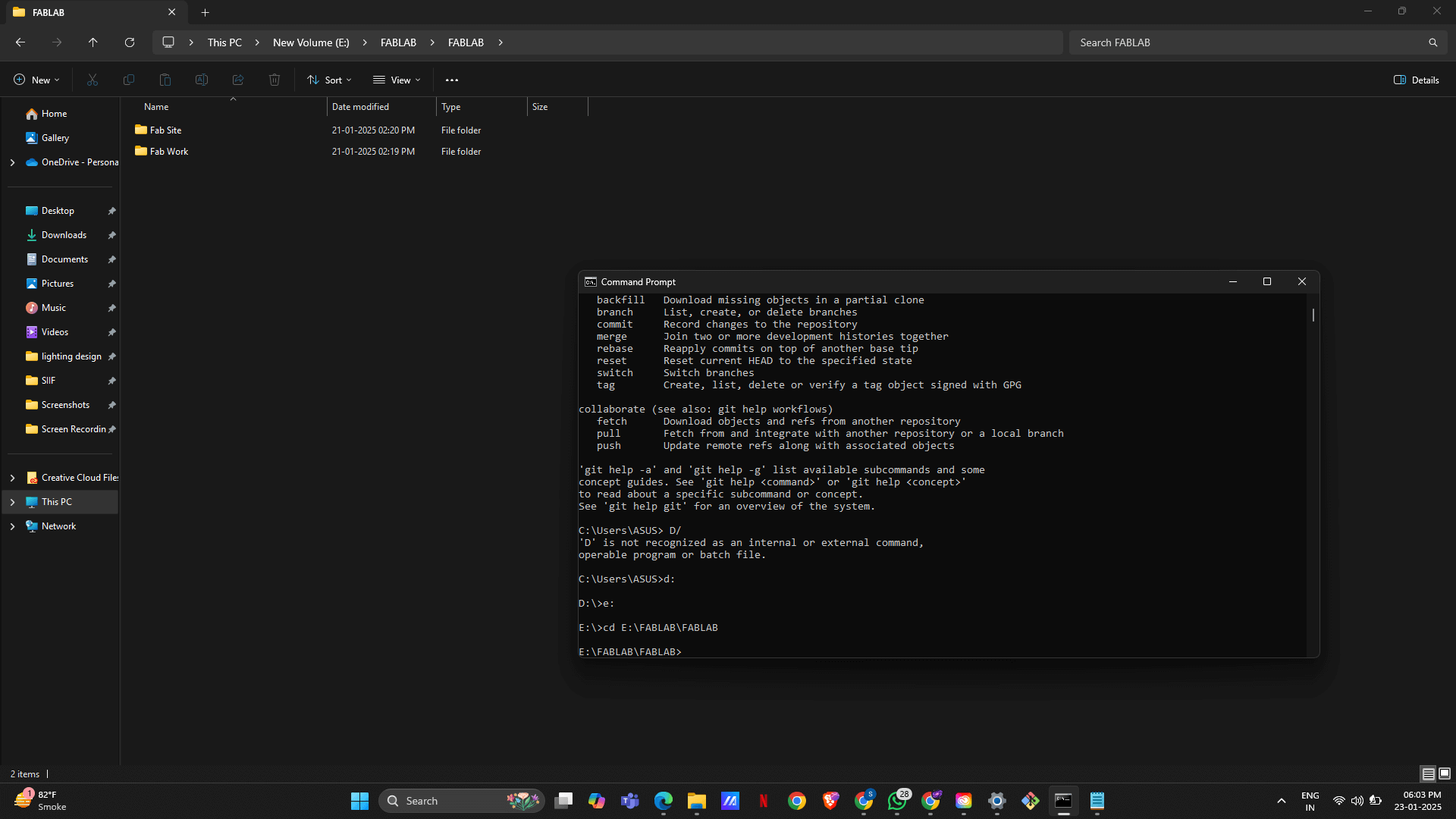Open WhatsApp from the taskbar
The image size is (1456, 819).
click(x=897, y=801)
